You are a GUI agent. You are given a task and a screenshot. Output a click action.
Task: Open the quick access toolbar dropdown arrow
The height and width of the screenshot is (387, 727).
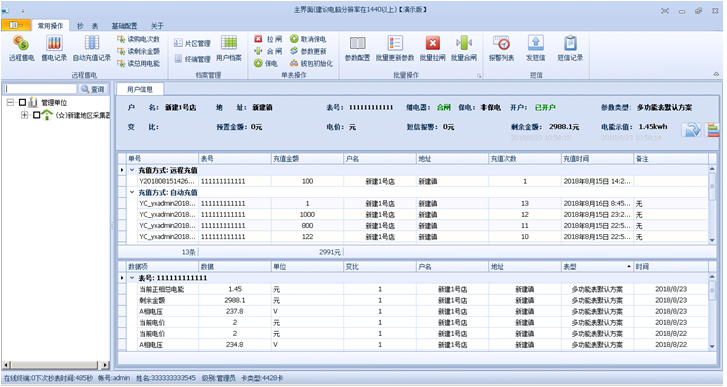(23, 10)
